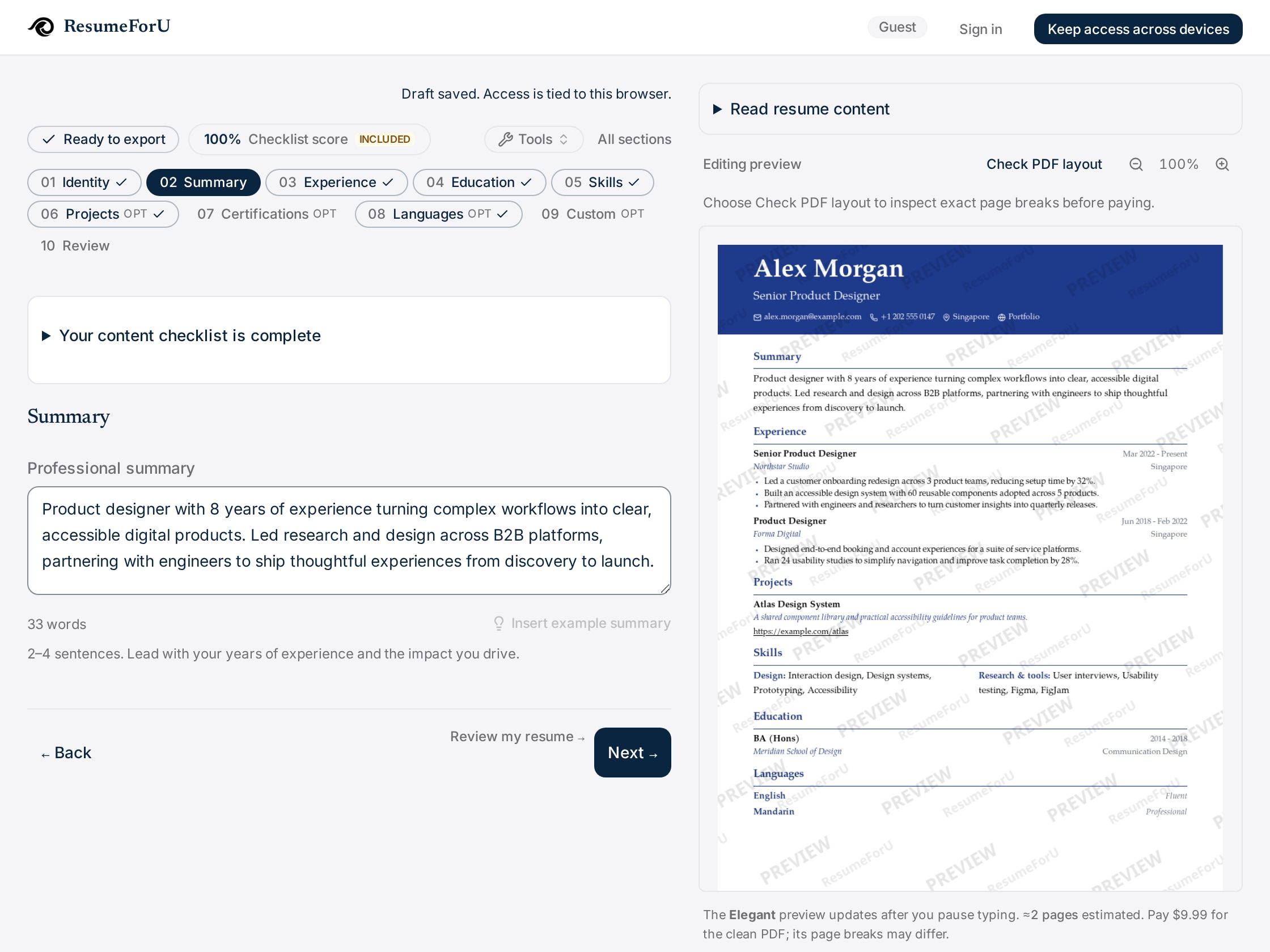Click Insert example summary text
This screenshot has height=952, width=1270.
tap(591, 623)
